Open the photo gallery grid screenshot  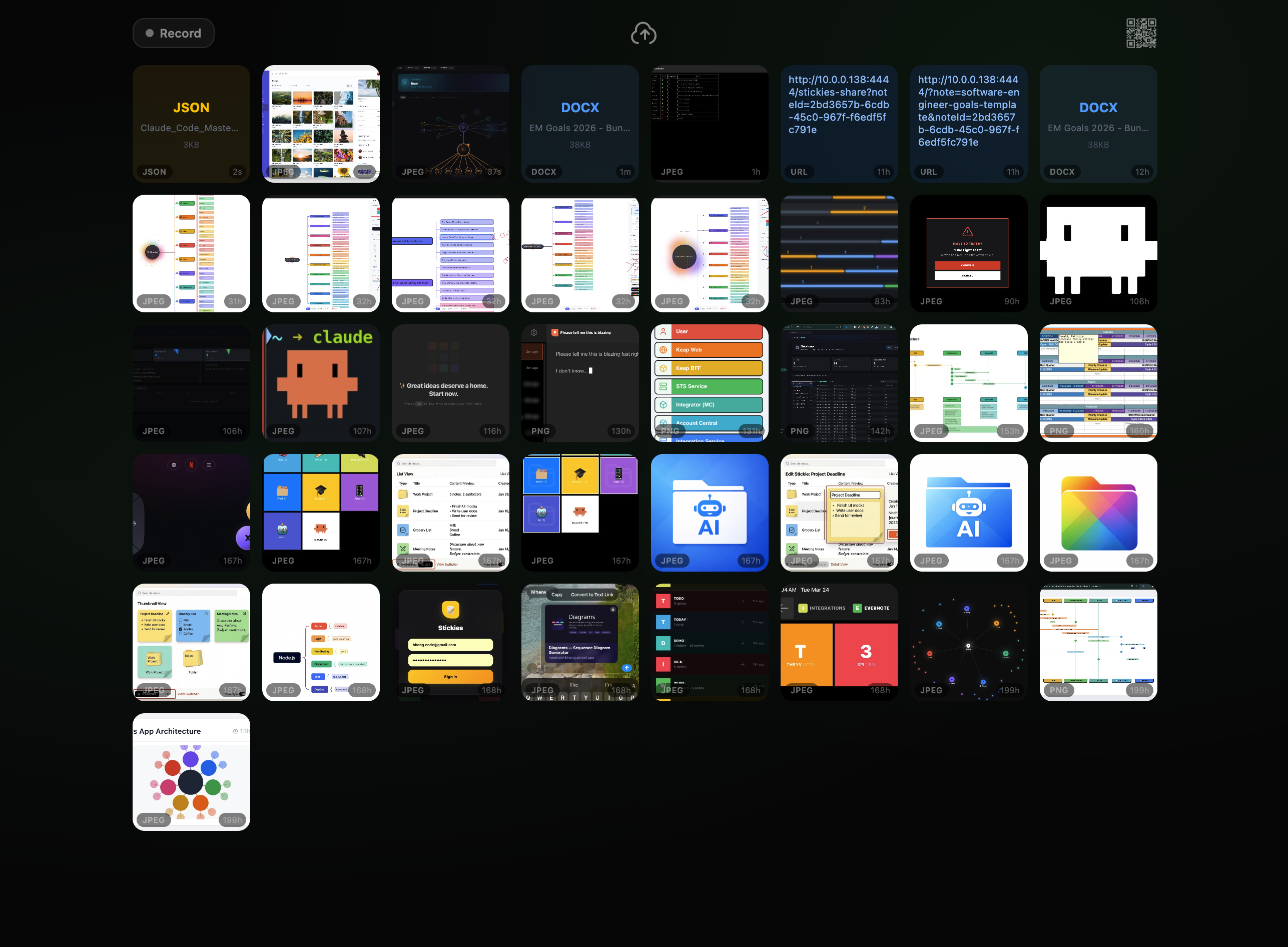pyautogui.click(x=320, y=123)
